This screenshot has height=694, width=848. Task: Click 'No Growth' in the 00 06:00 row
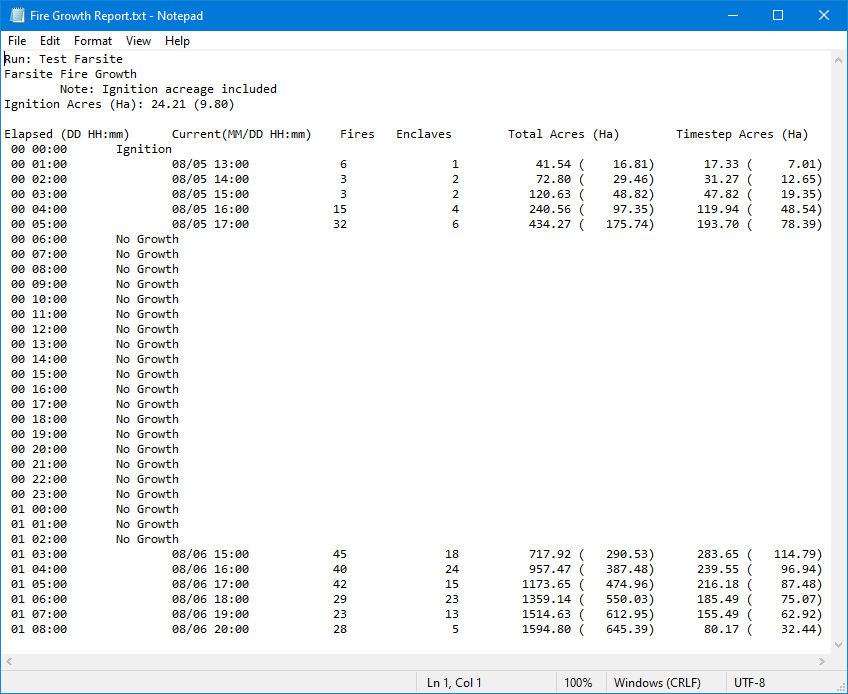click(147, 239)
